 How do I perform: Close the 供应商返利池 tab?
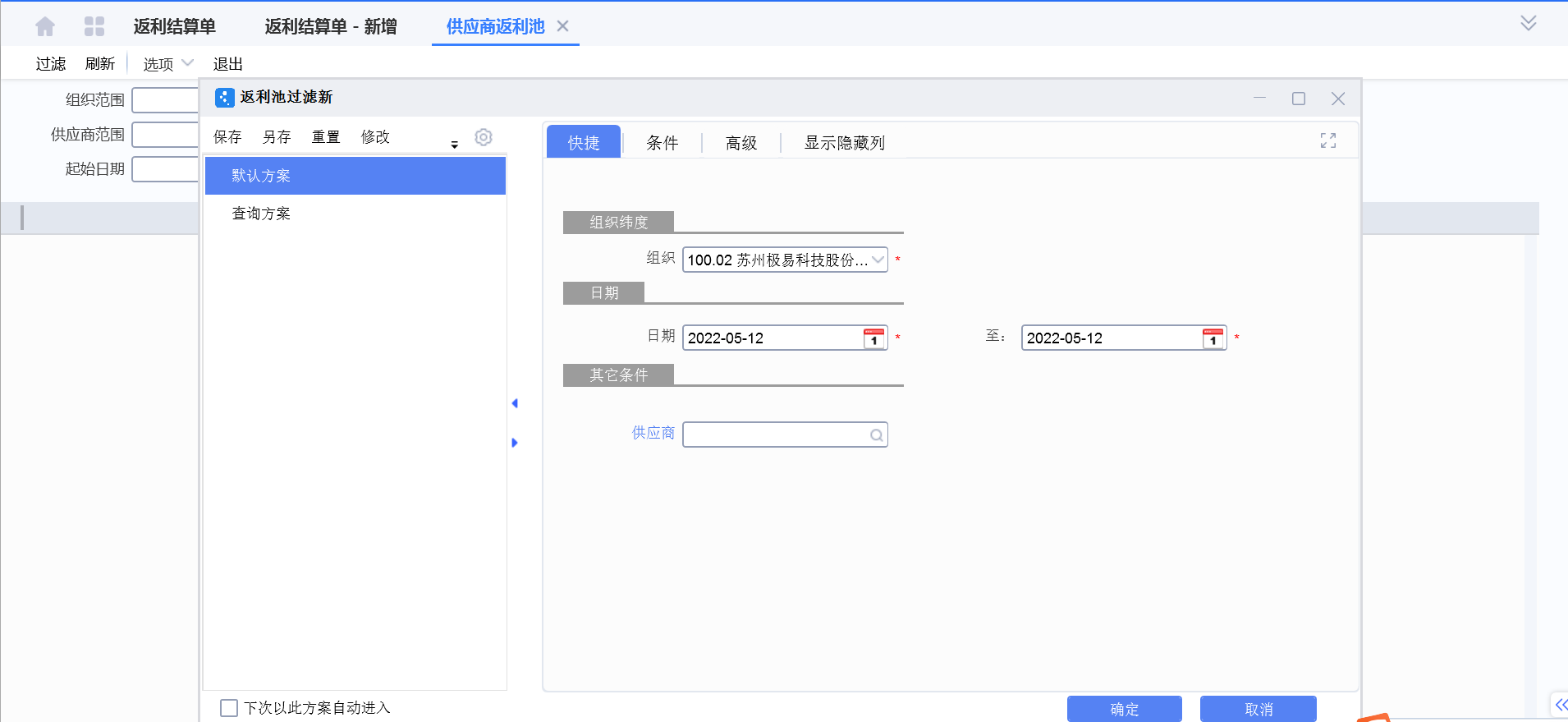coord(563,26)
